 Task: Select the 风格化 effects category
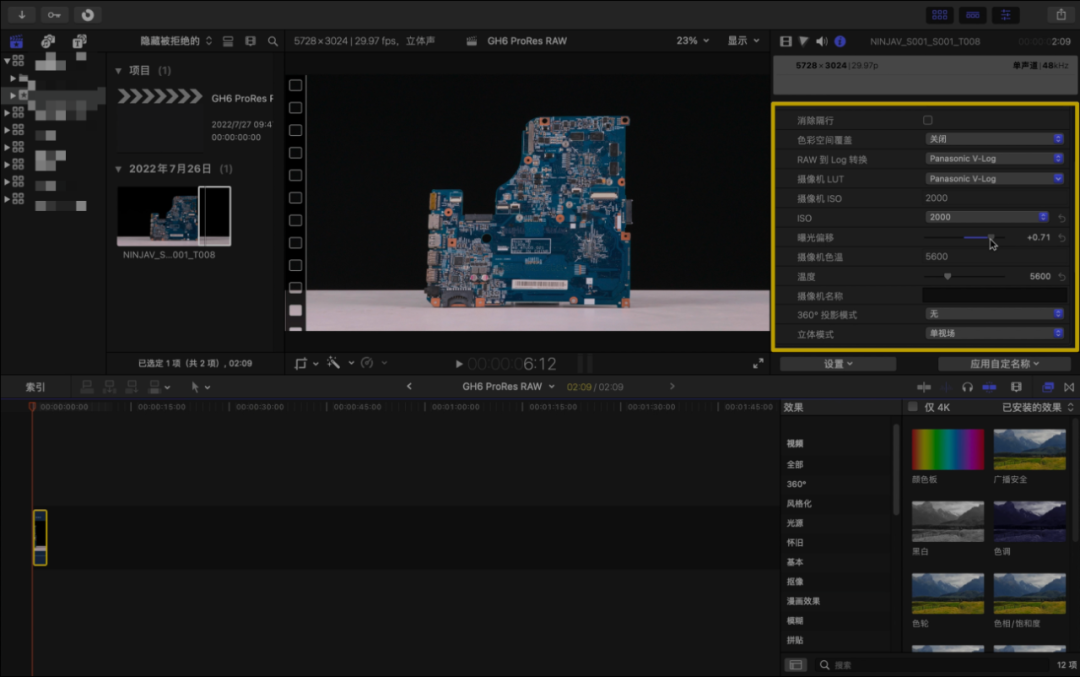click(x=799, y=504)
